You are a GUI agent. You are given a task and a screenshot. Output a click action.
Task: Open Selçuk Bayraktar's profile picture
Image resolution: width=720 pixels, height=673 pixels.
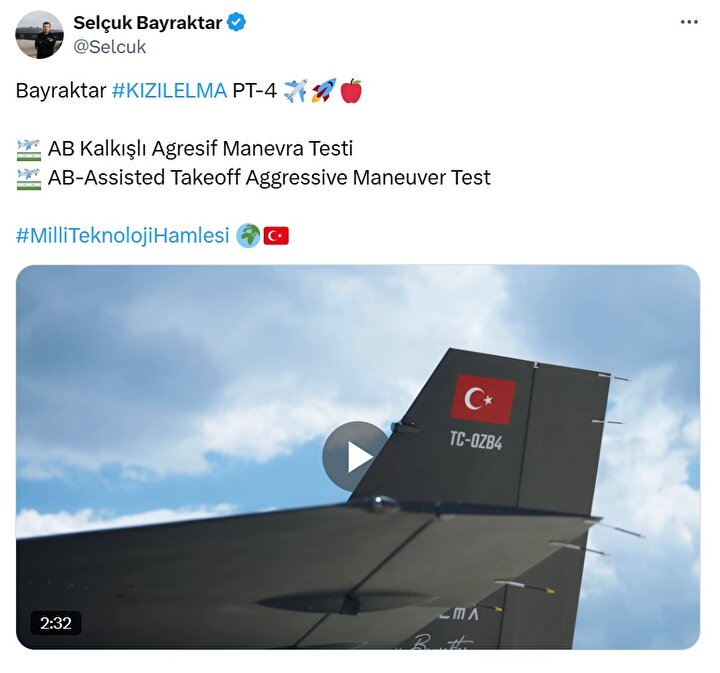point(39,34)
